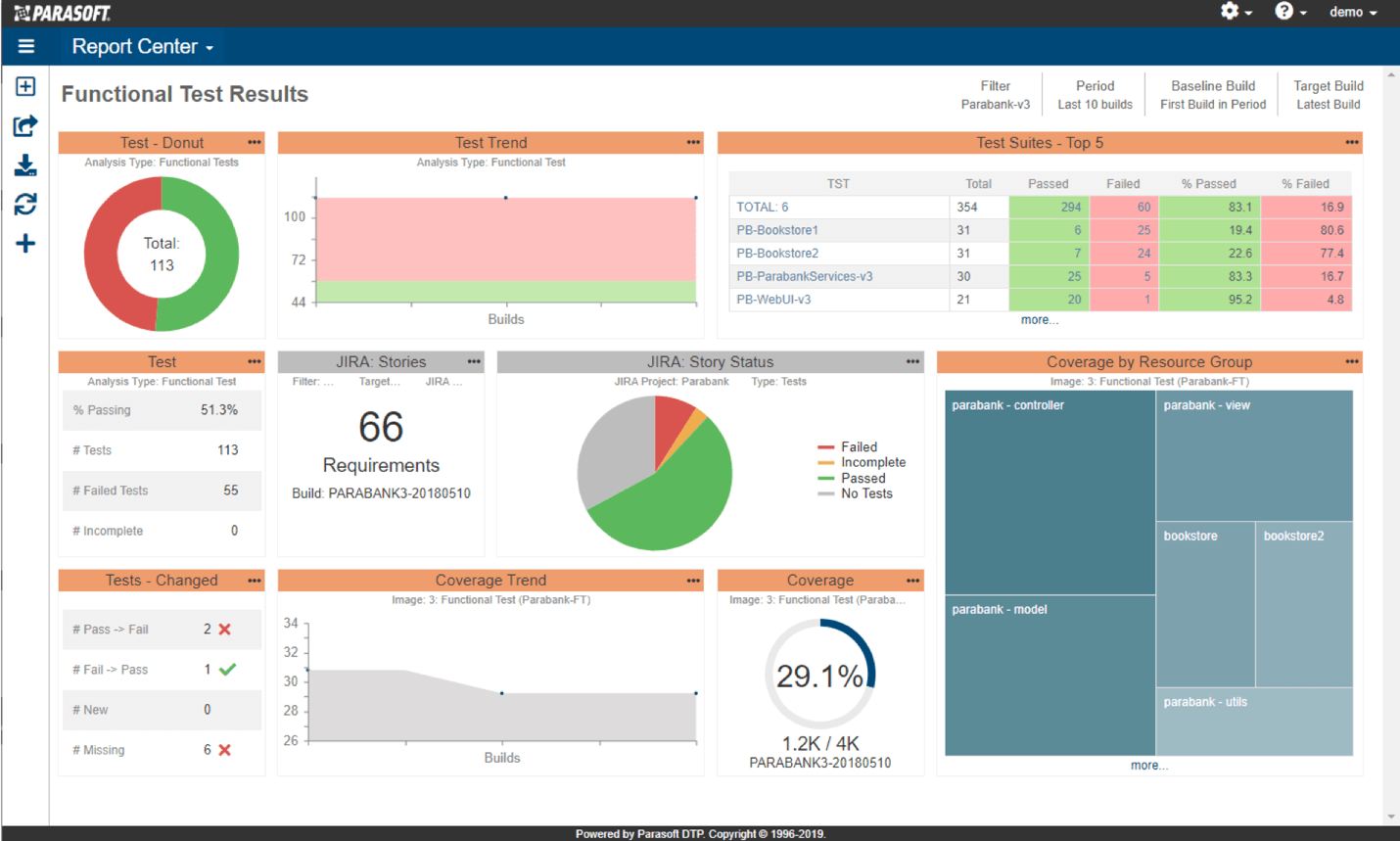Click more link under Test Suites table

[x=1039, y=320]
